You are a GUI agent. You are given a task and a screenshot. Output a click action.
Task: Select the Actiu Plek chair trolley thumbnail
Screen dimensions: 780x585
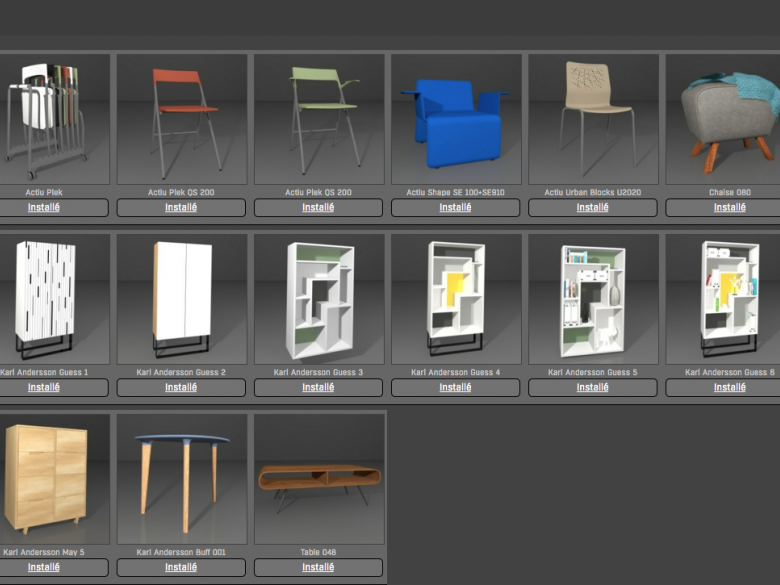pyautogui.click(x=54, y=119)
